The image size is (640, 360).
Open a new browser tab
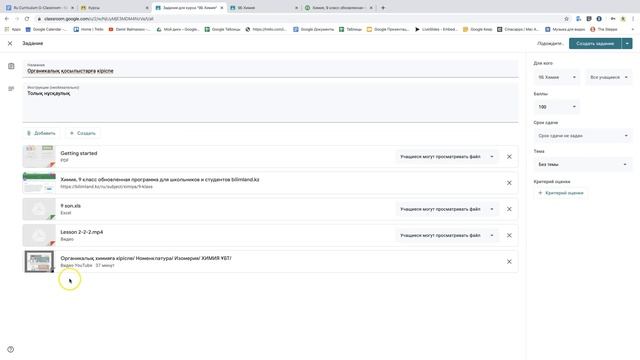coord(383,8)
